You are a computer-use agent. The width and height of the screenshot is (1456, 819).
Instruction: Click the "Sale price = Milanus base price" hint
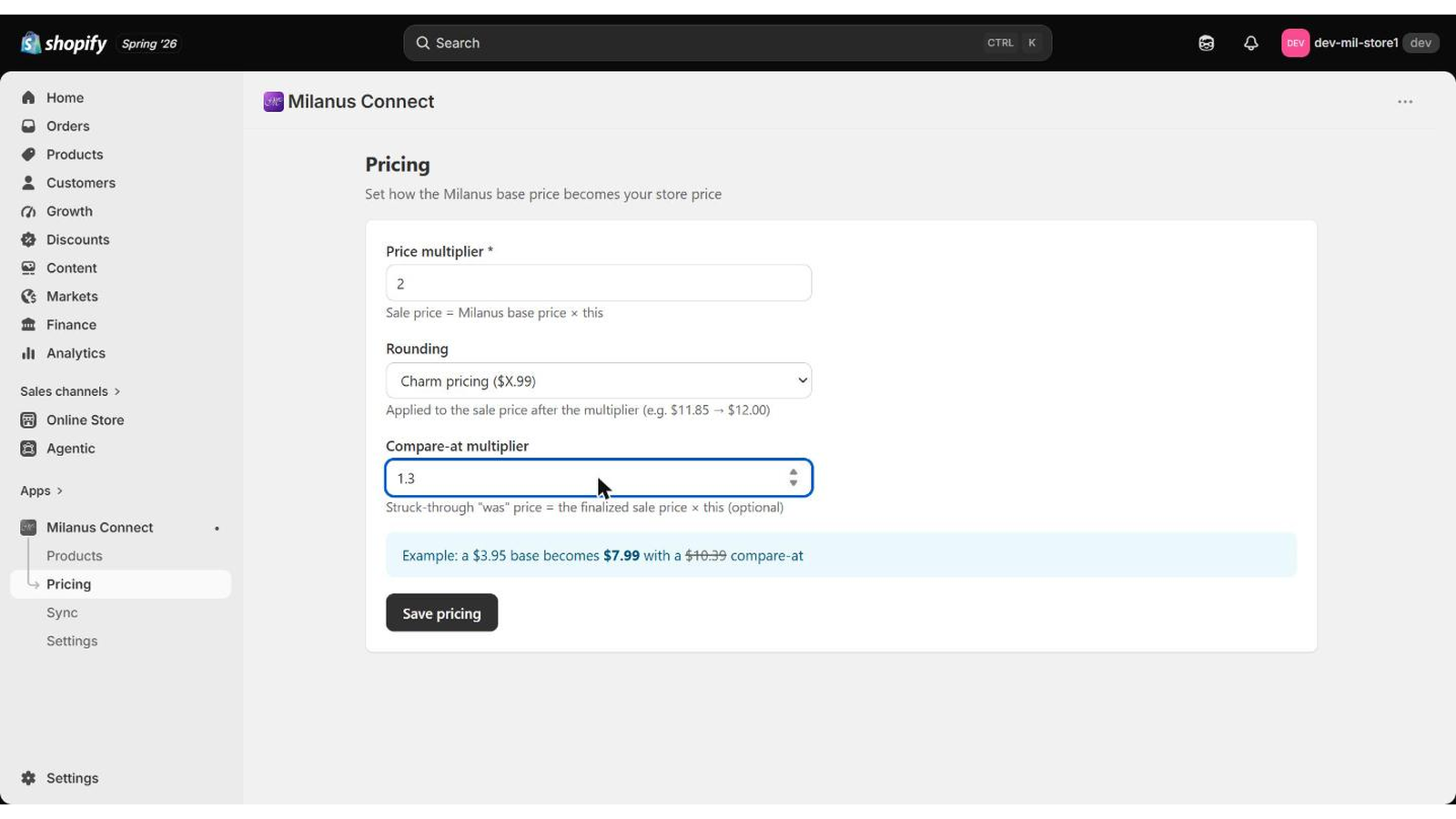(x=494, y=312)
